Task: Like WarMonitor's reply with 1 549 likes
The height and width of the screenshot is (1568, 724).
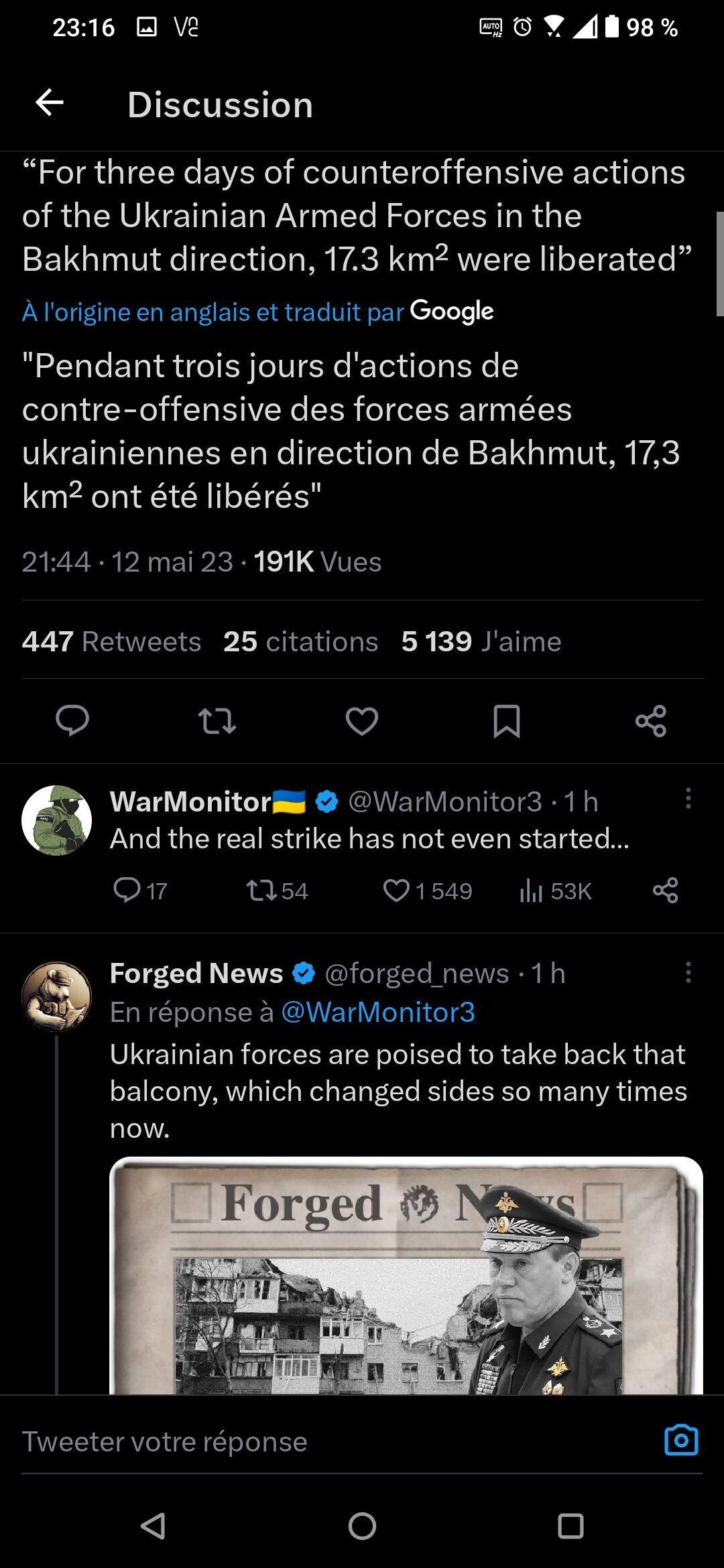Action: coord(397,891)
